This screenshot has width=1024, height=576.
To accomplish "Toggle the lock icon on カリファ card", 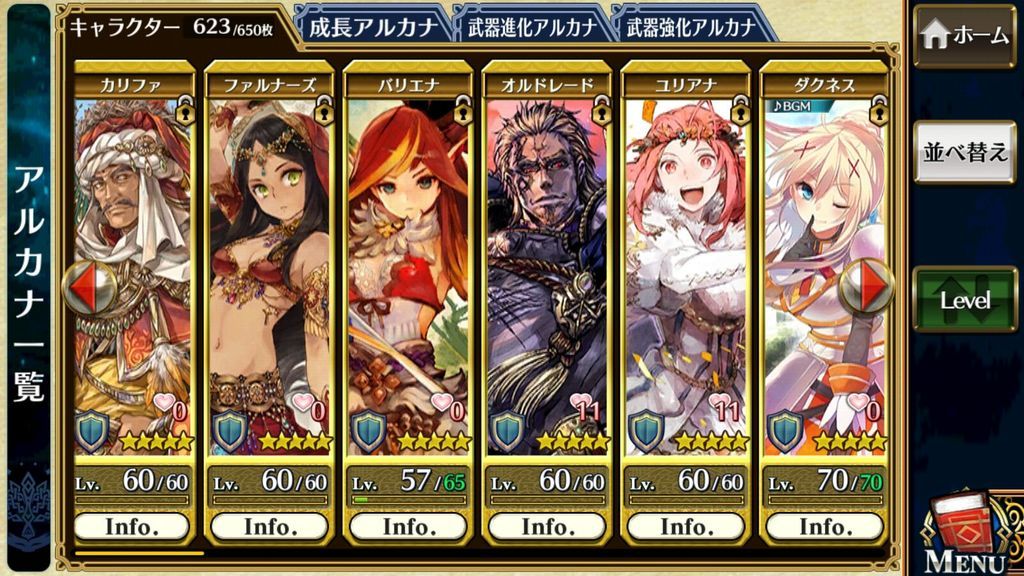I will (x=185, y=111).
